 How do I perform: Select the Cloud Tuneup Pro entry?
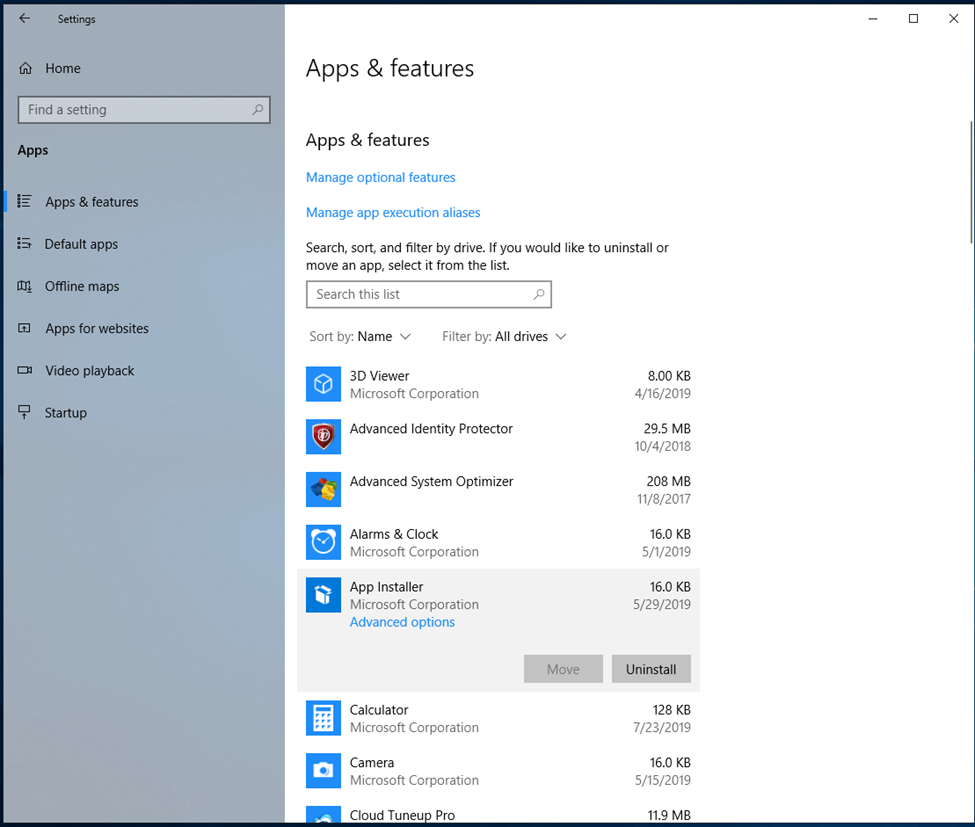[402, 815]
